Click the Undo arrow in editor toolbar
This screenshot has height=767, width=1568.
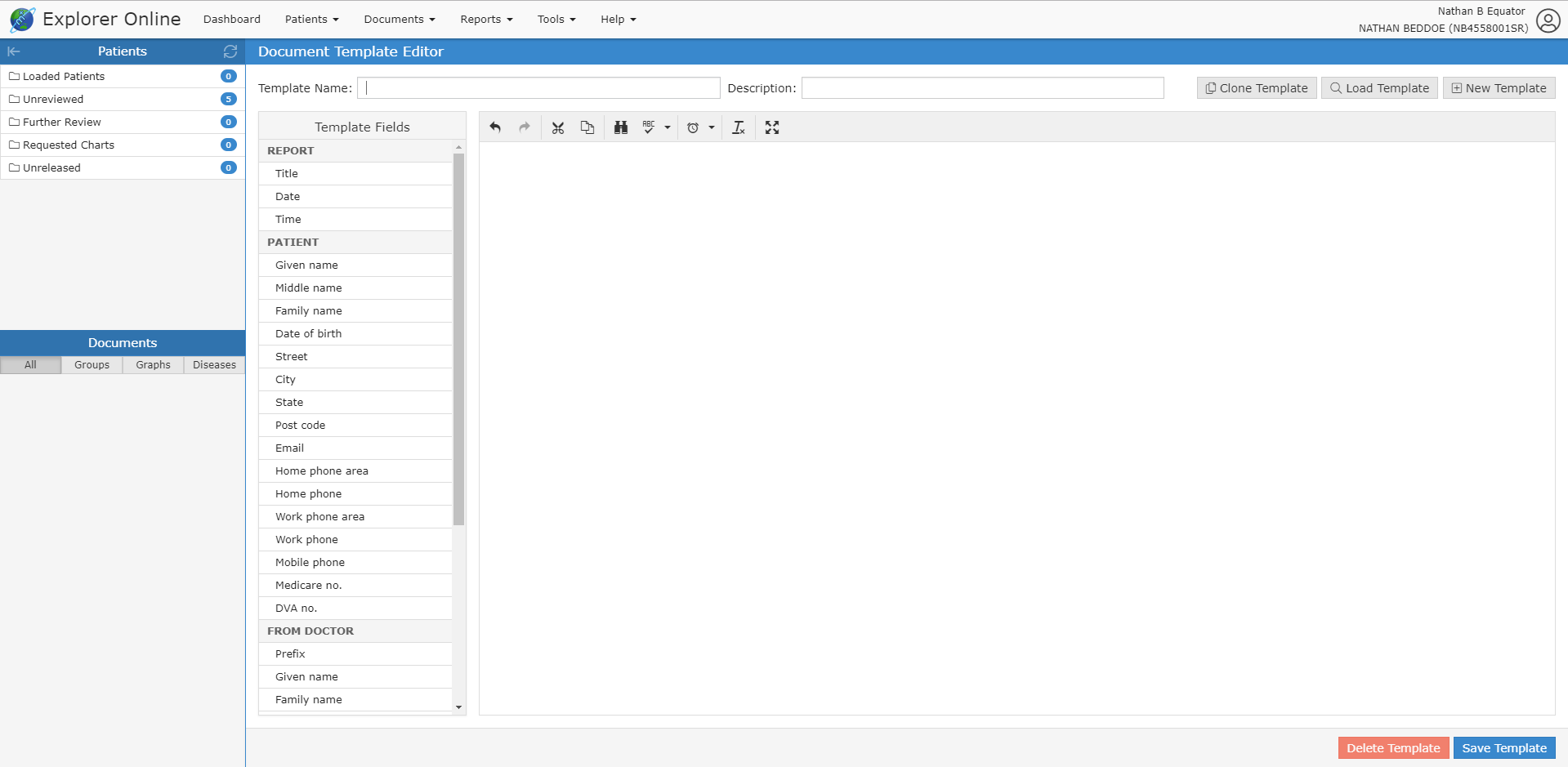(495, 127)
